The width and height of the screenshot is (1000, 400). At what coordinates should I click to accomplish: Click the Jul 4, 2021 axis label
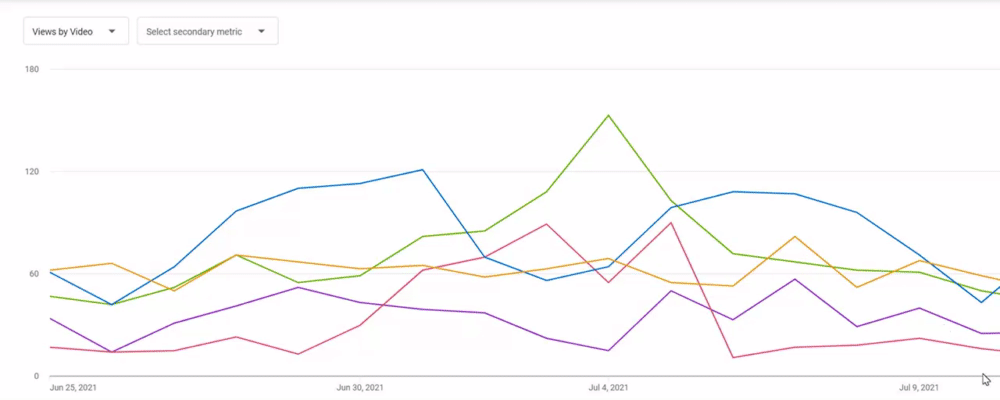(x=608, y=387)
